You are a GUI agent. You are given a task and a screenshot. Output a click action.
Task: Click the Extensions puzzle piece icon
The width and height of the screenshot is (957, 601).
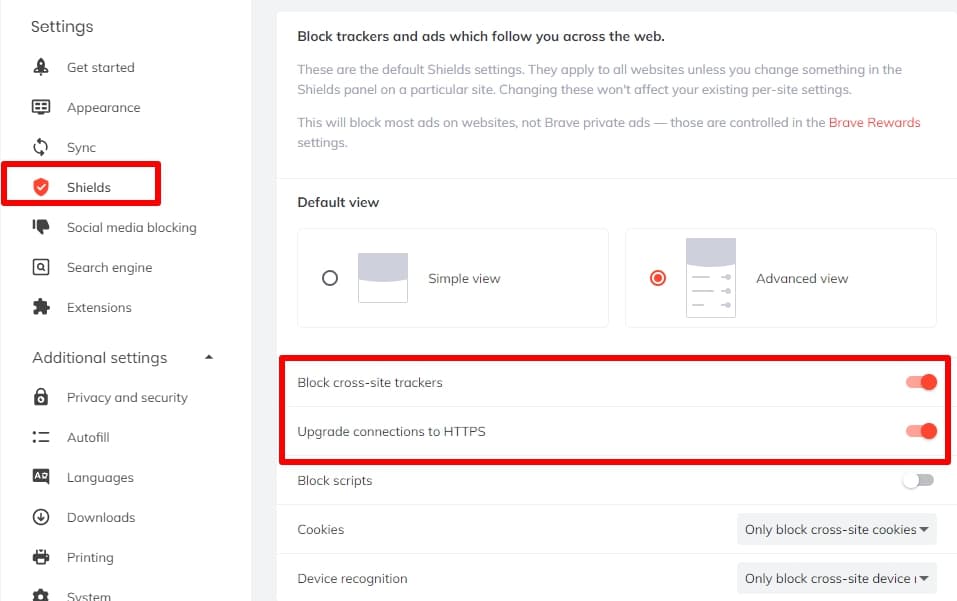41,307
